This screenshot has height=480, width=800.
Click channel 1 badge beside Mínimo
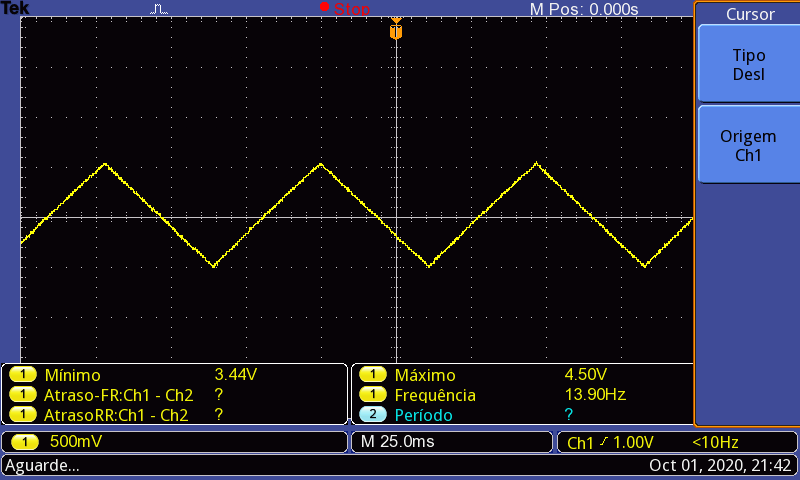[22, 375]
